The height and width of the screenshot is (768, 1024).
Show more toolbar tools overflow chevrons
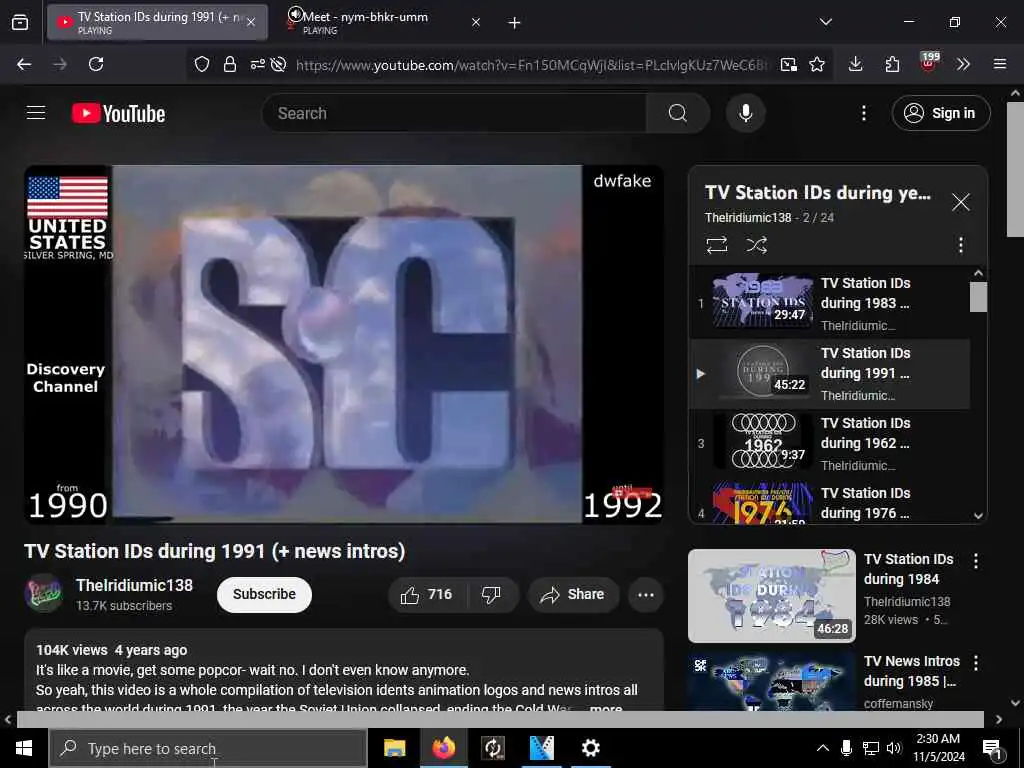[963, 64]
